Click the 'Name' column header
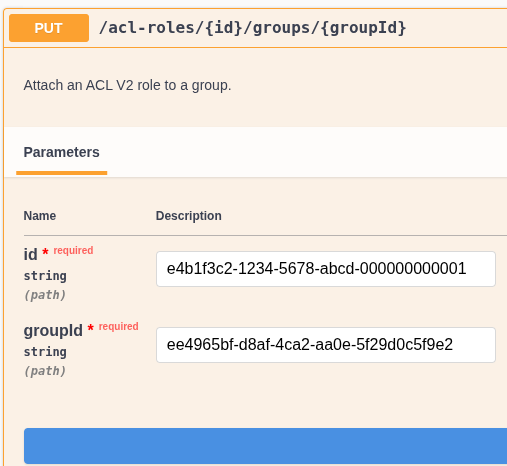Screen dimensions: 507x466 [x=40, y=216]
